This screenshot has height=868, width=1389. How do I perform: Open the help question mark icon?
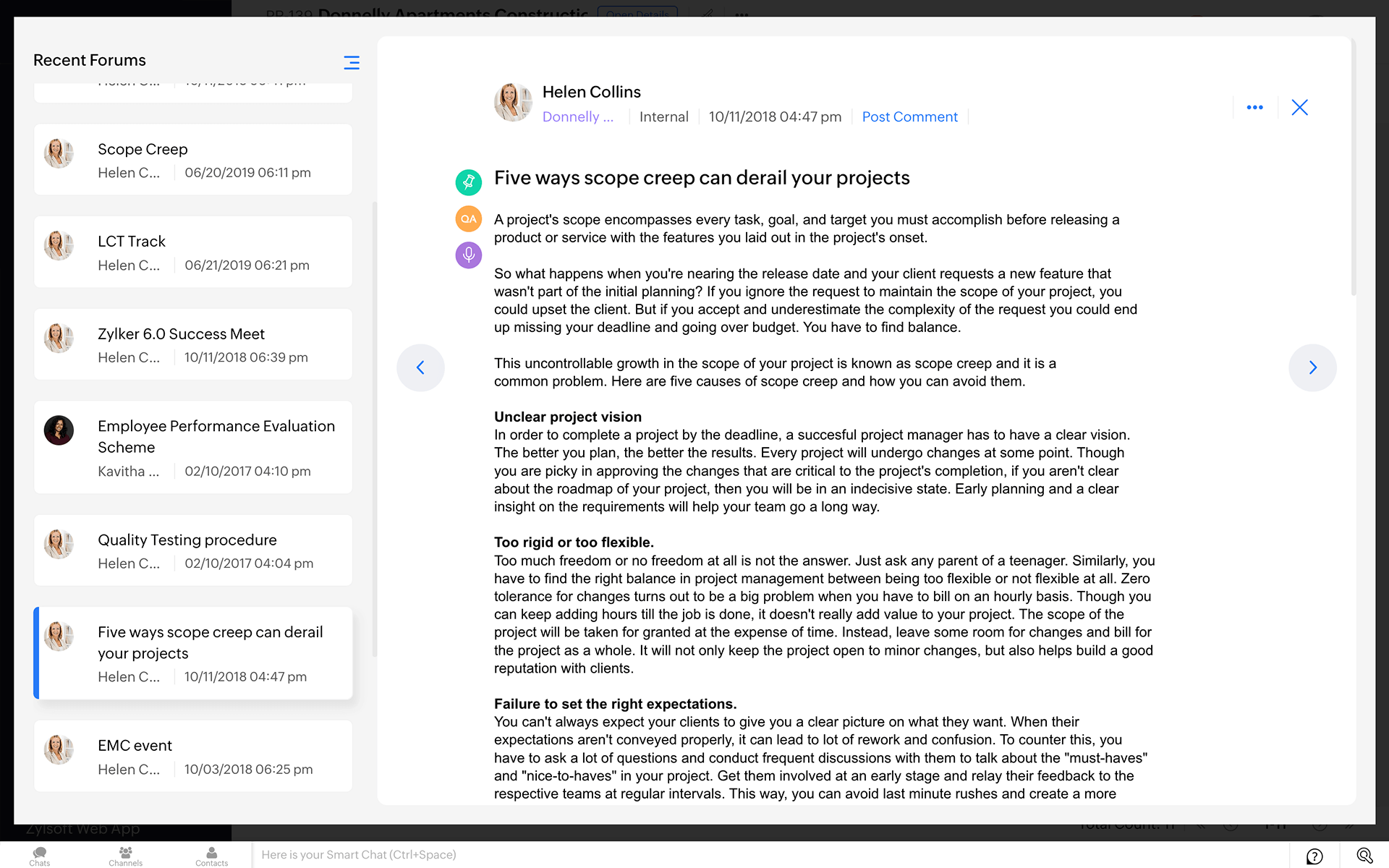pos(1314,856)
